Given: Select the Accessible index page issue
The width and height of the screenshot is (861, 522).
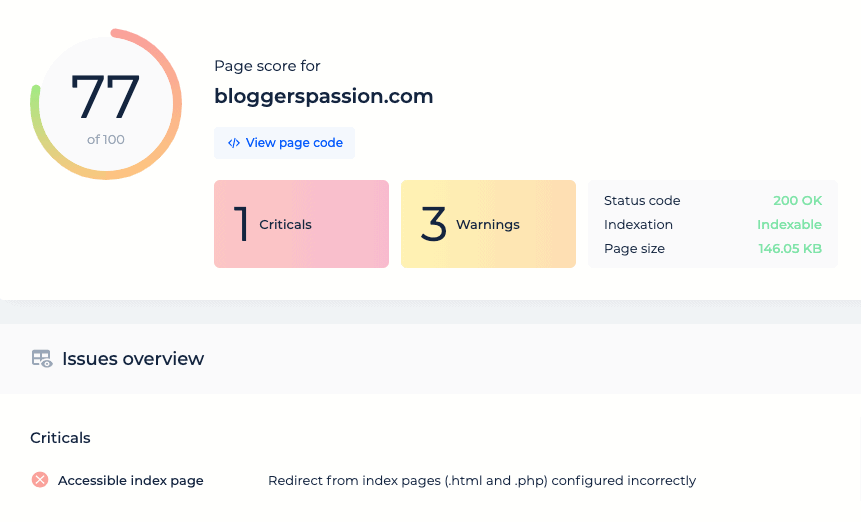Looking at the screenshot, I should [x=131, y=480].
